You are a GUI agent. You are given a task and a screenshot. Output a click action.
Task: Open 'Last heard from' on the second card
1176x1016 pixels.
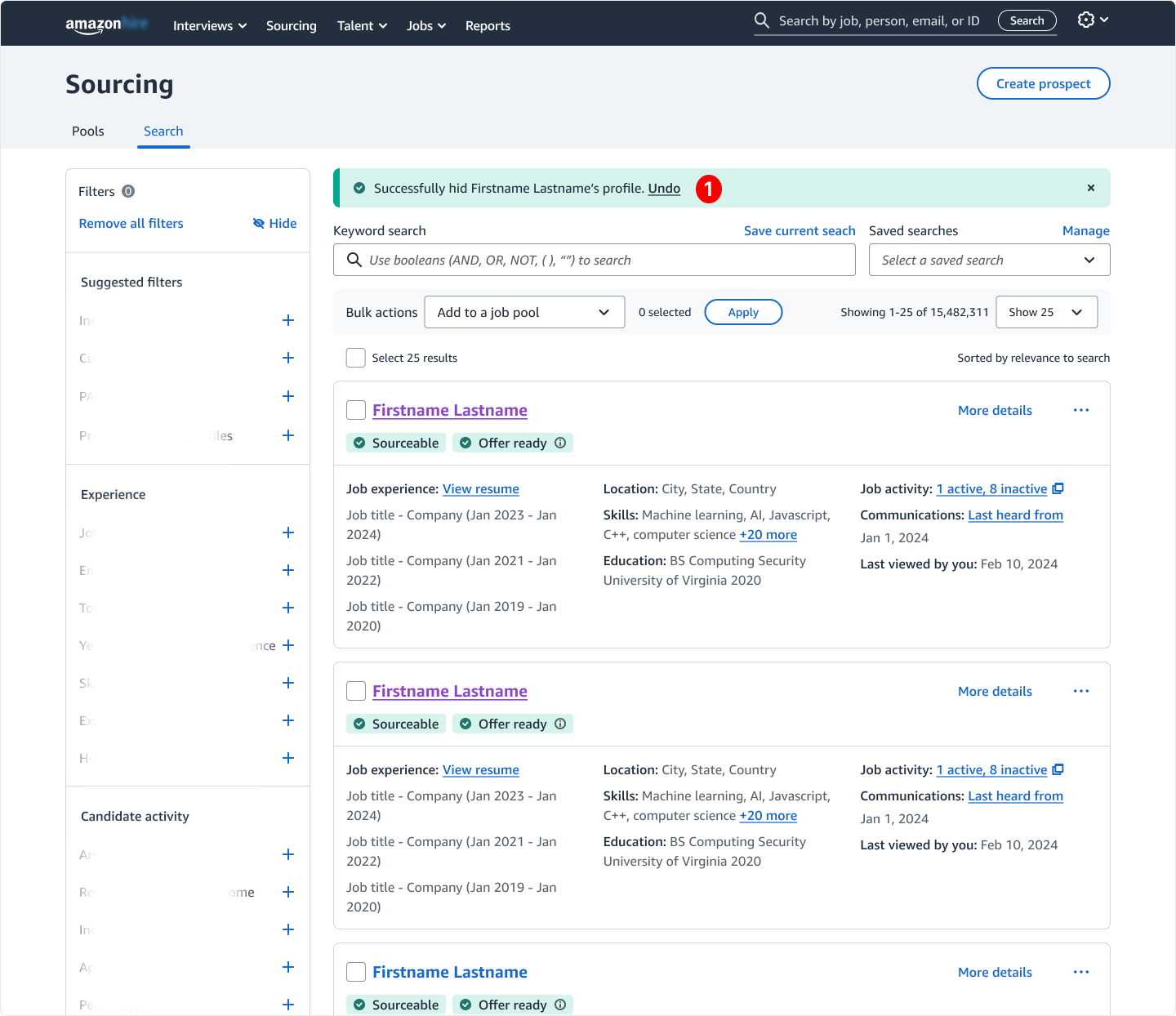[x=1015, y=795]
